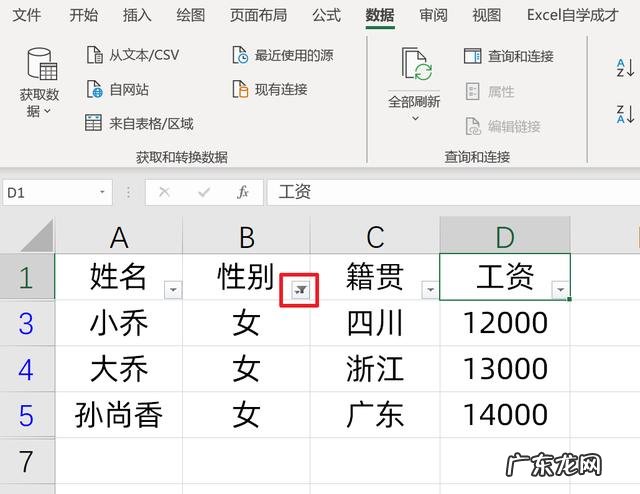Open Recent Sources (最近使用的源)

click(x=240, y=55)
